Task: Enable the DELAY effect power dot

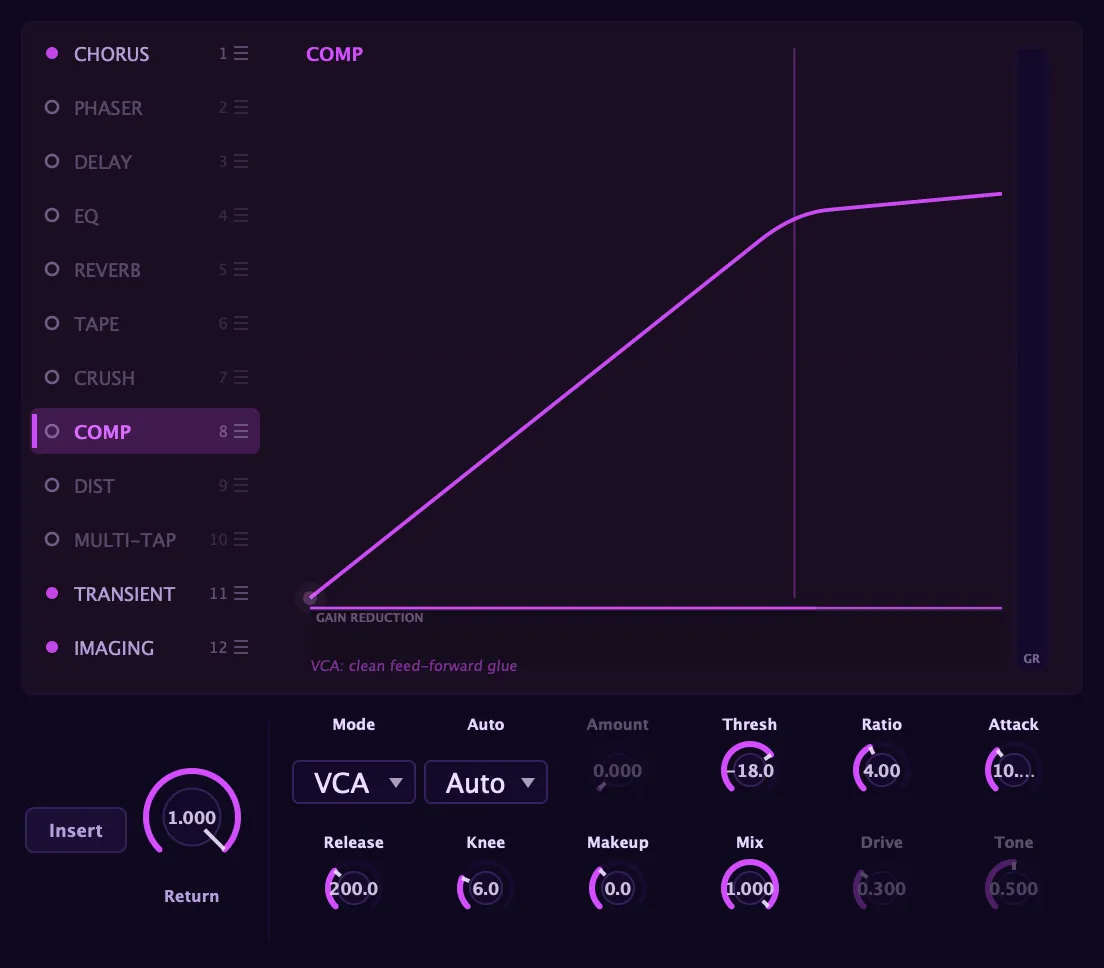Action: tap(52, 161)
